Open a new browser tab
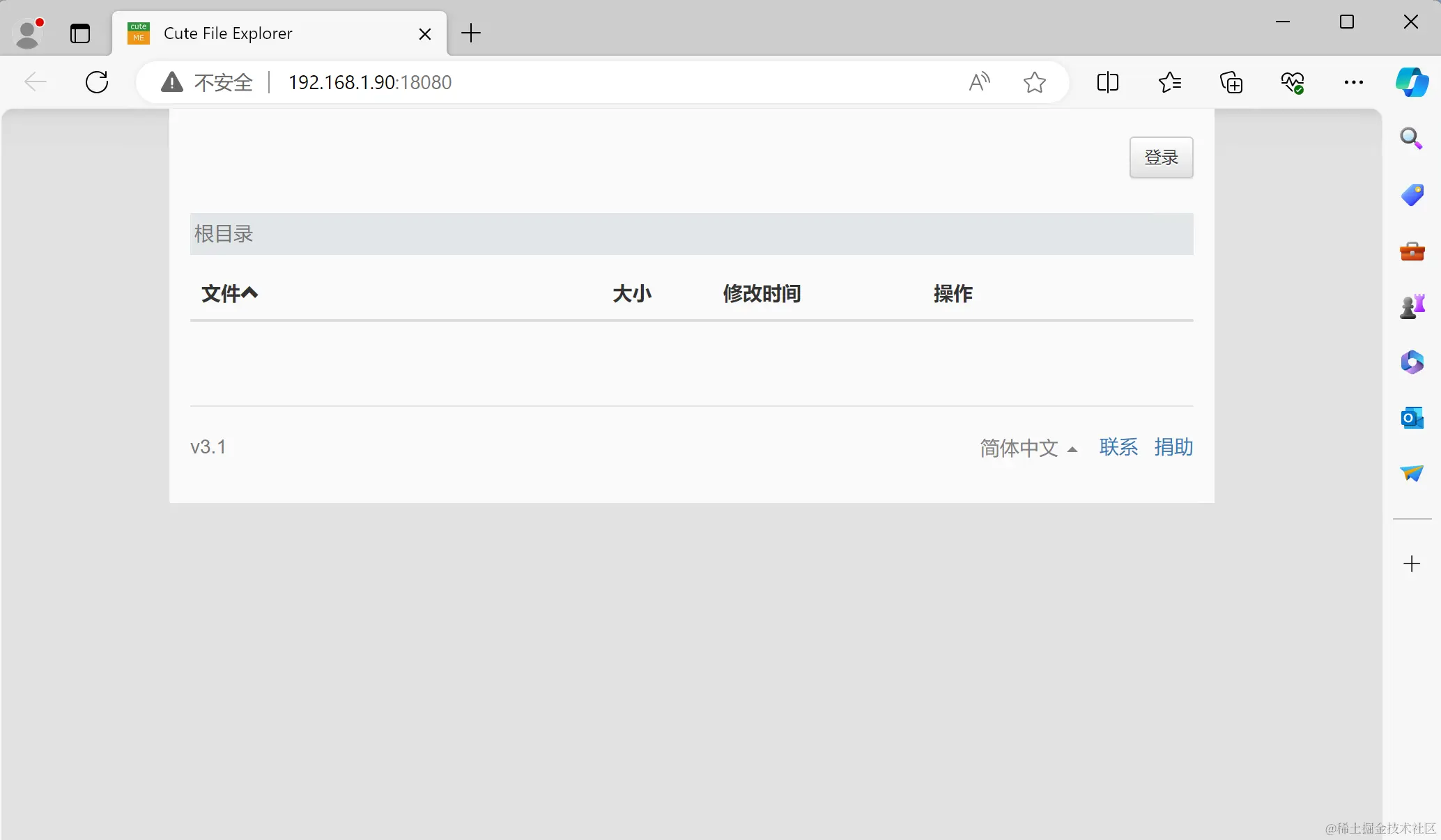This screenshot has height=840, width=1441. coord(471,33)
